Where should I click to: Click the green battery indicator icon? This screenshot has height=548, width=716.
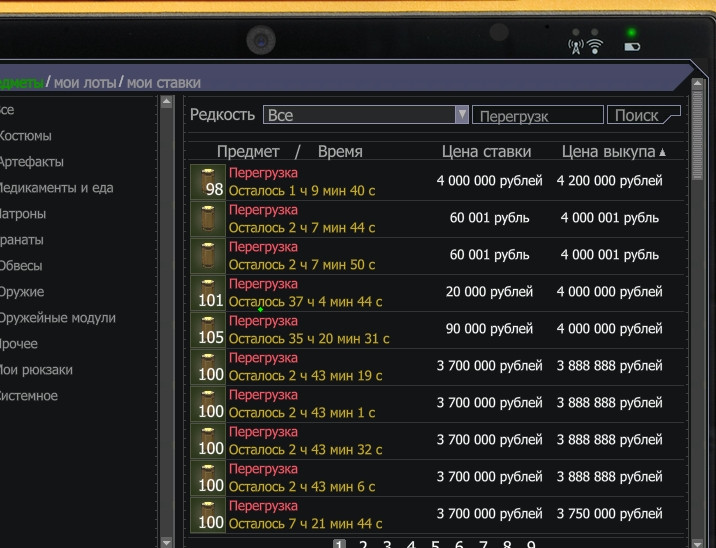click(631, 46)
